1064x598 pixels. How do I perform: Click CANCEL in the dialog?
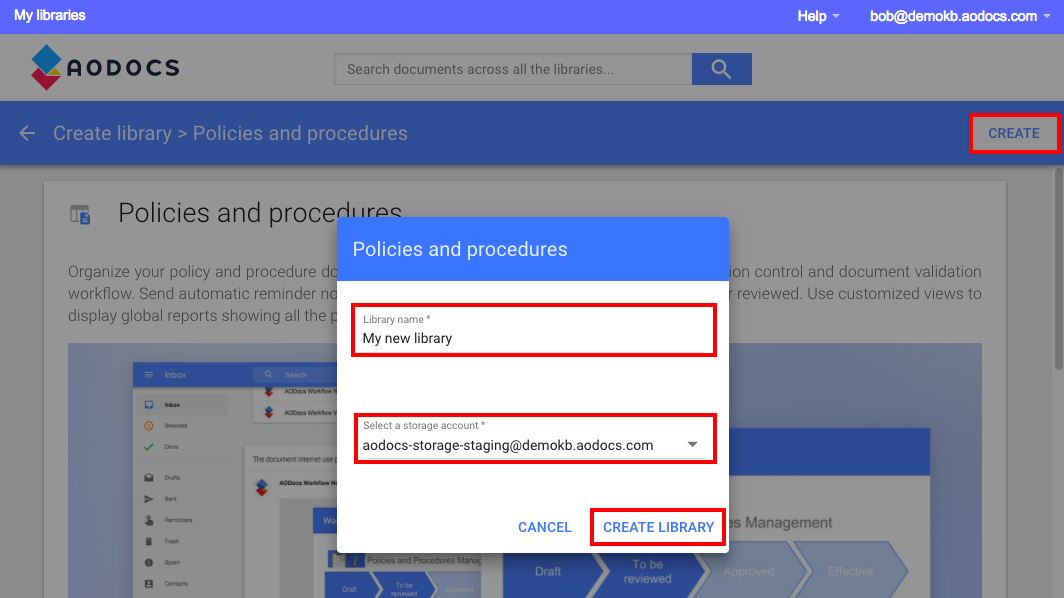pos(544,527)
